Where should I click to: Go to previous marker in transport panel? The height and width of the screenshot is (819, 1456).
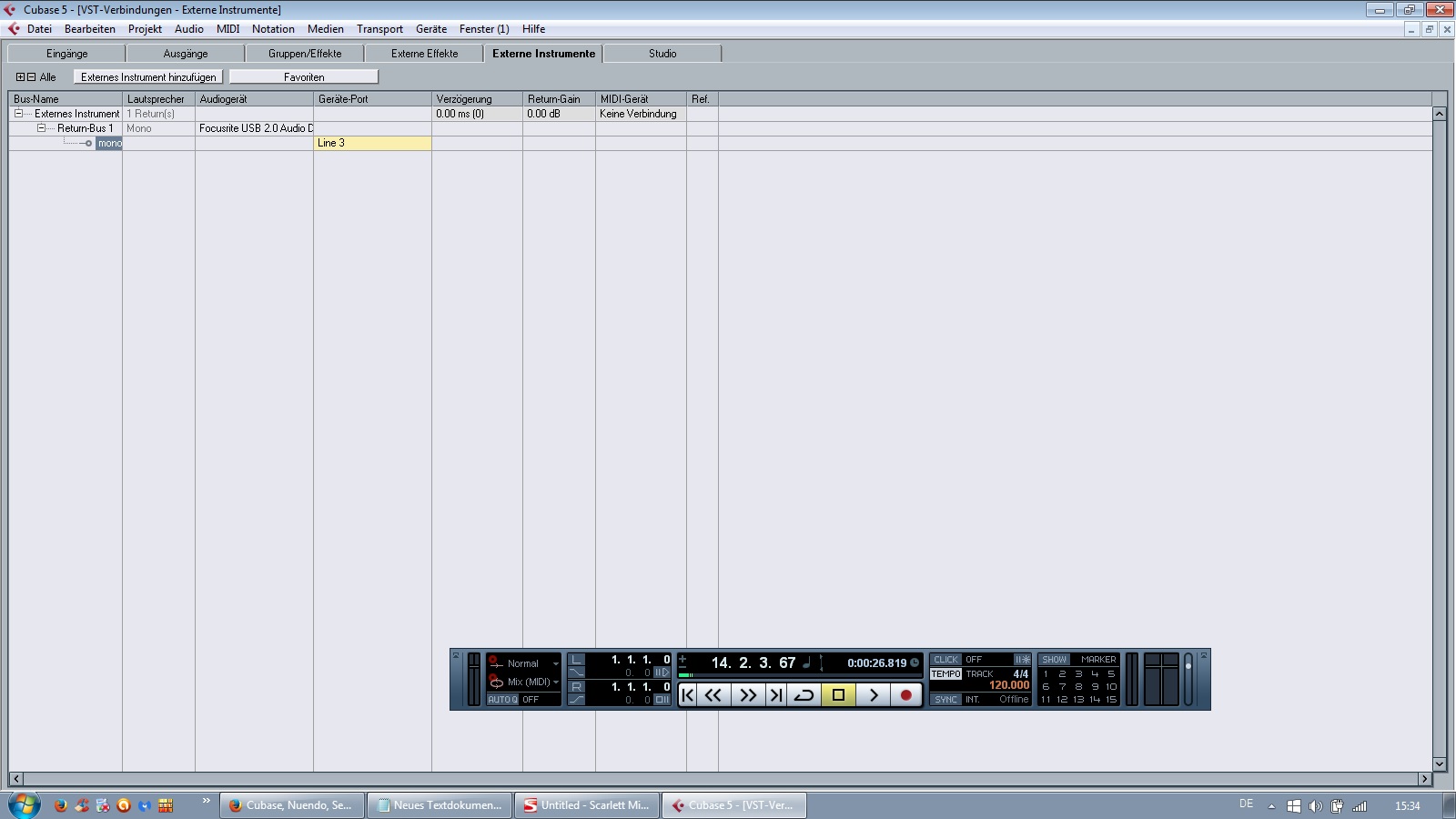pos(688,694)
